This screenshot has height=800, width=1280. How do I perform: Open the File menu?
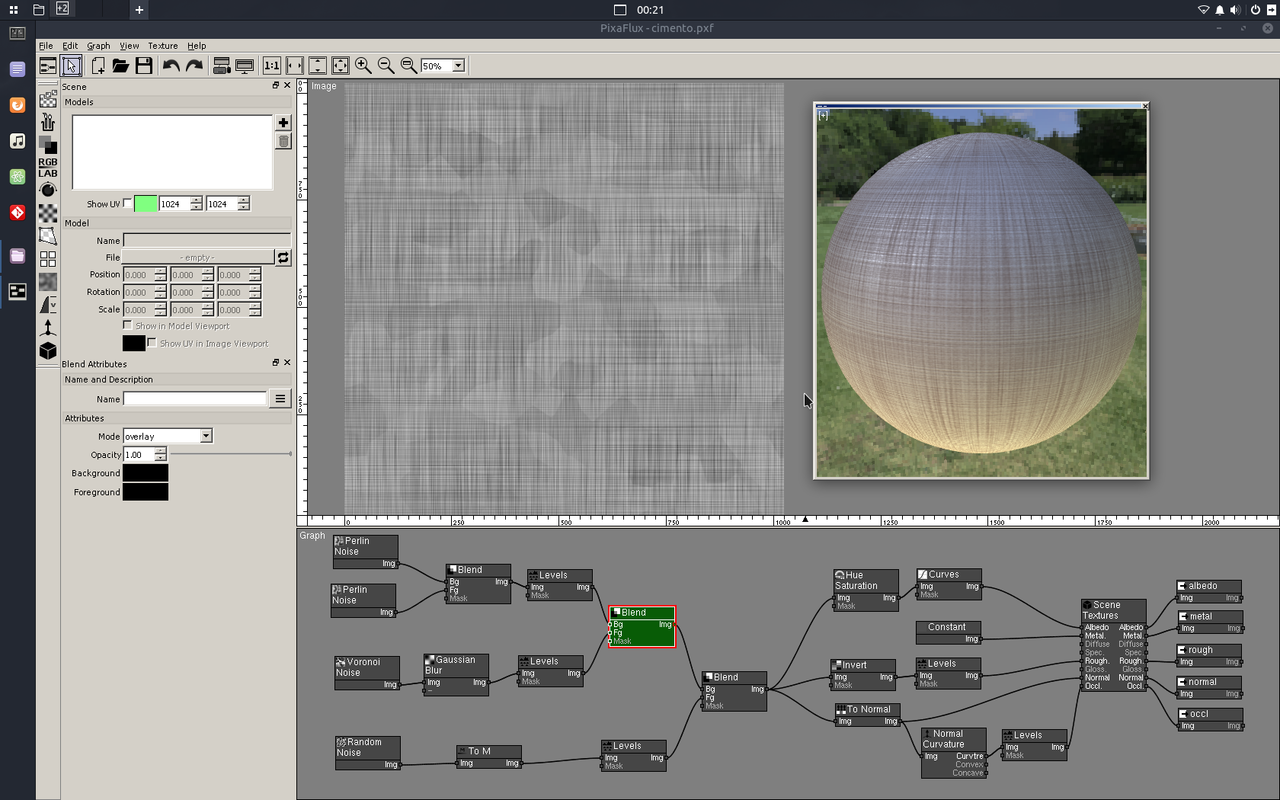(x=46, y=46)
